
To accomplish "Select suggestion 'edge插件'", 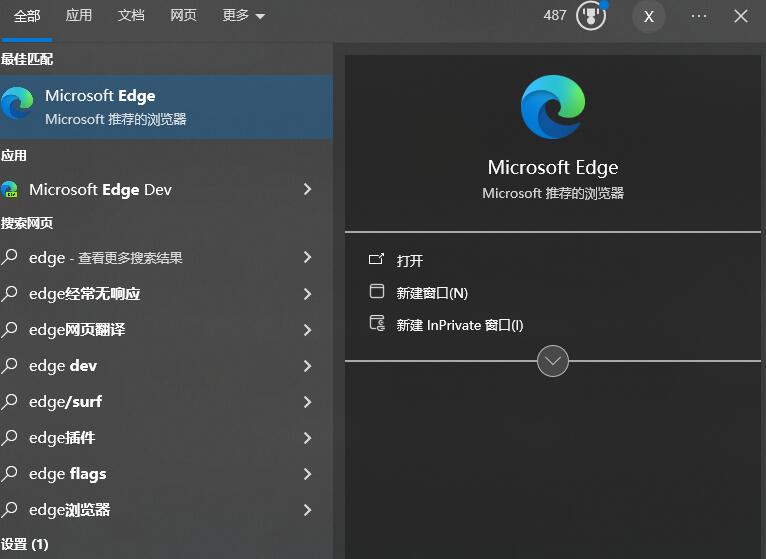I will pos(62,438).
